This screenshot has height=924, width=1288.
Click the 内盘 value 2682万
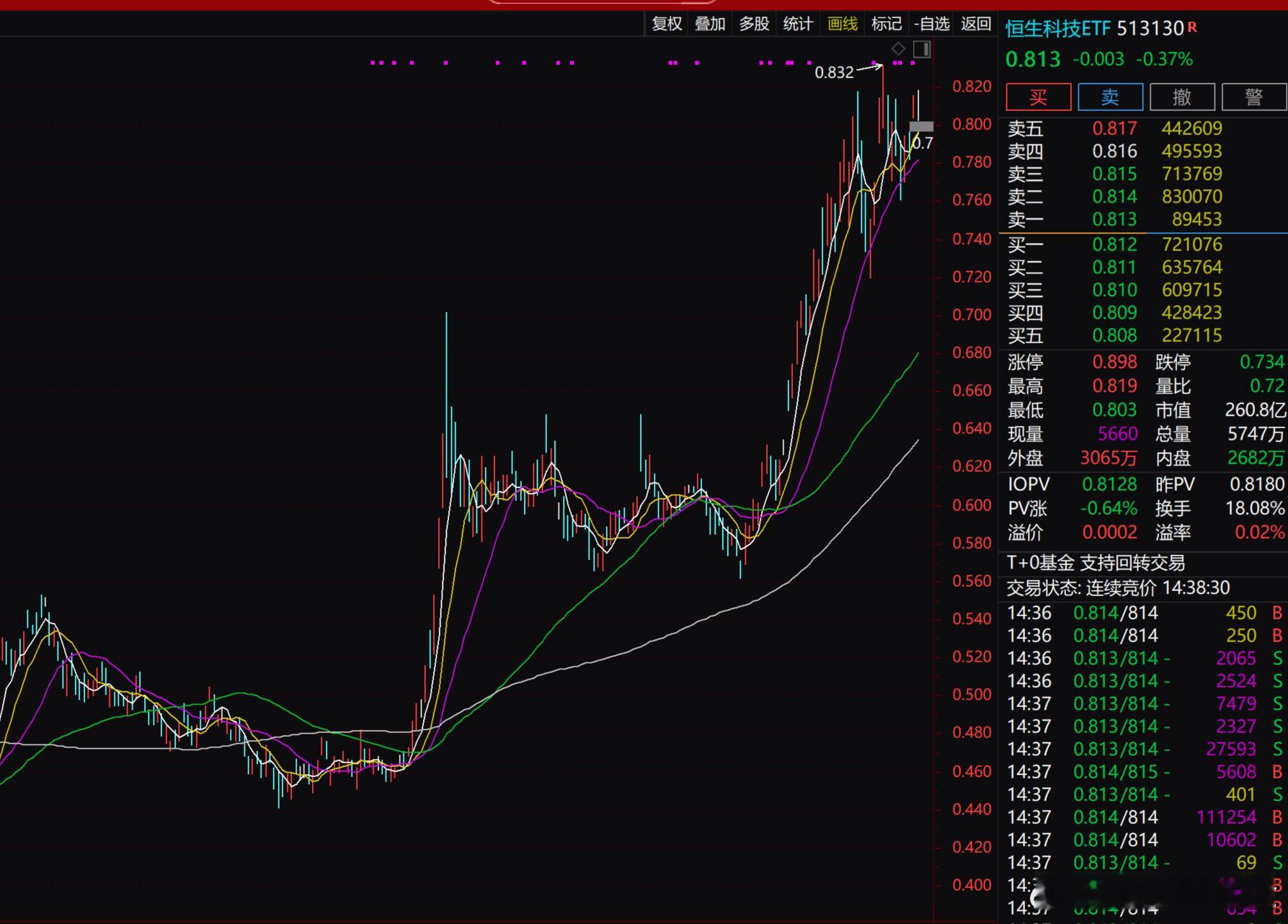point(1256,458)
